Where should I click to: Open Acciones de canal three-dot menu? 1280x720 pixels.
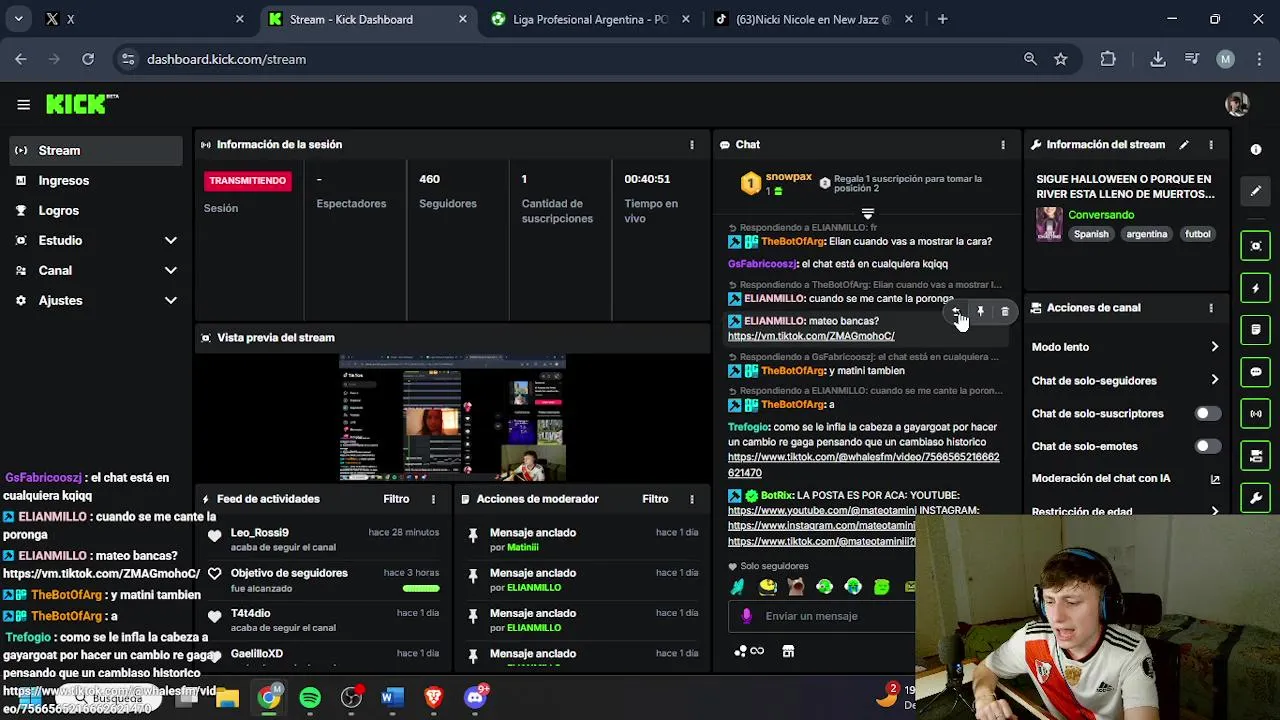click(x=1211, y=308)
